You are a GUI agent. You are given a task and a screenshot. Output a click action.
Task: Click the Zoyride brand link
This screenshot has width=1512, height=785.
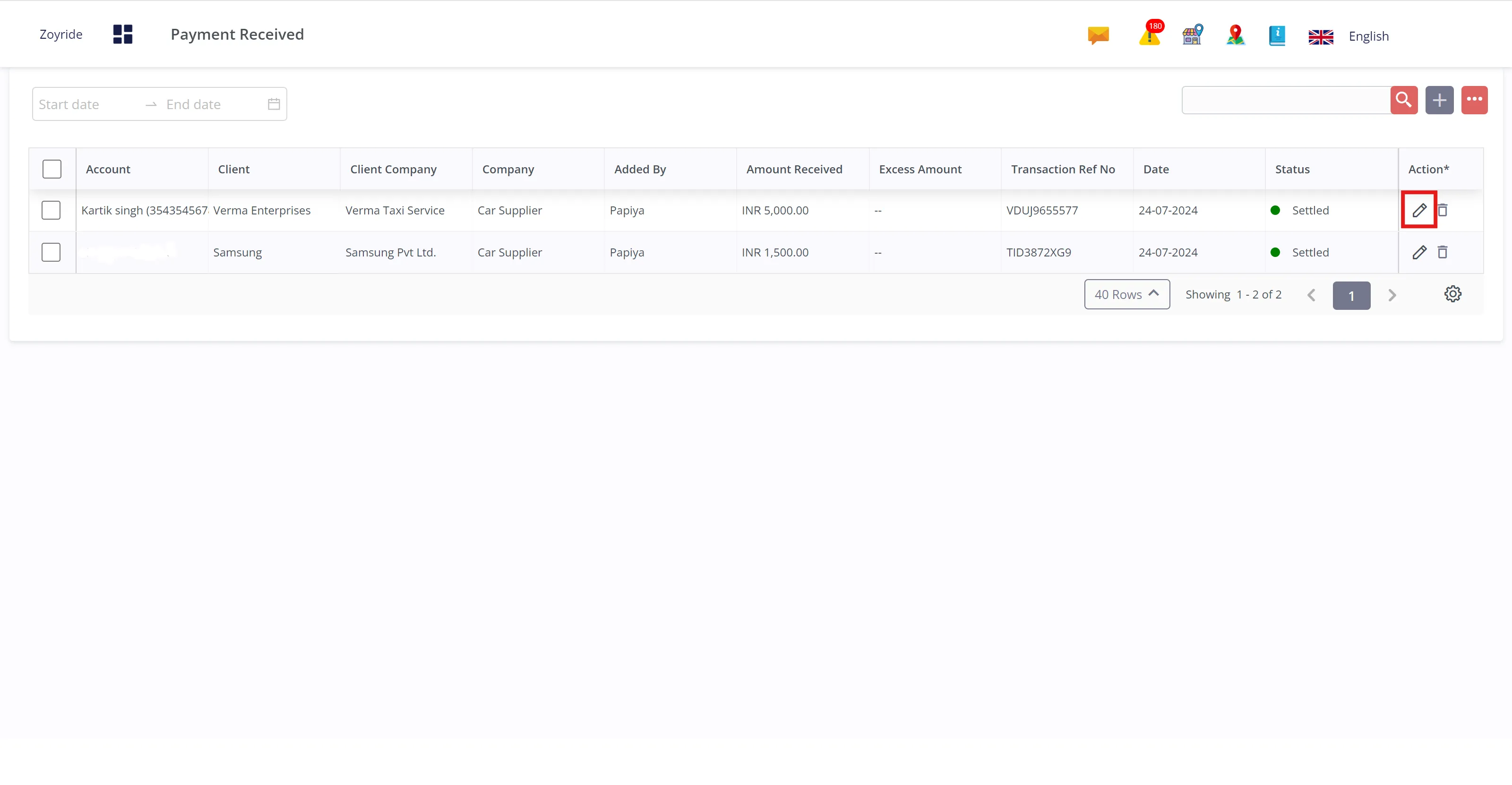pos(60,34)
